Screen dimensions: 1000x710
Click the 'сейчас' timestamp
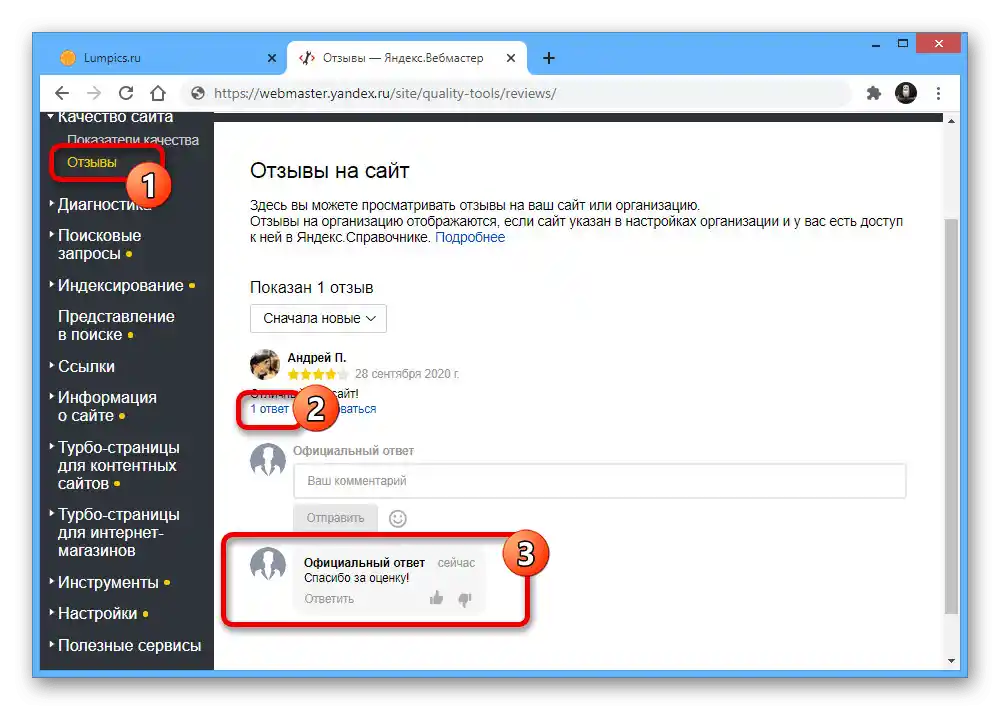[456, 563]
